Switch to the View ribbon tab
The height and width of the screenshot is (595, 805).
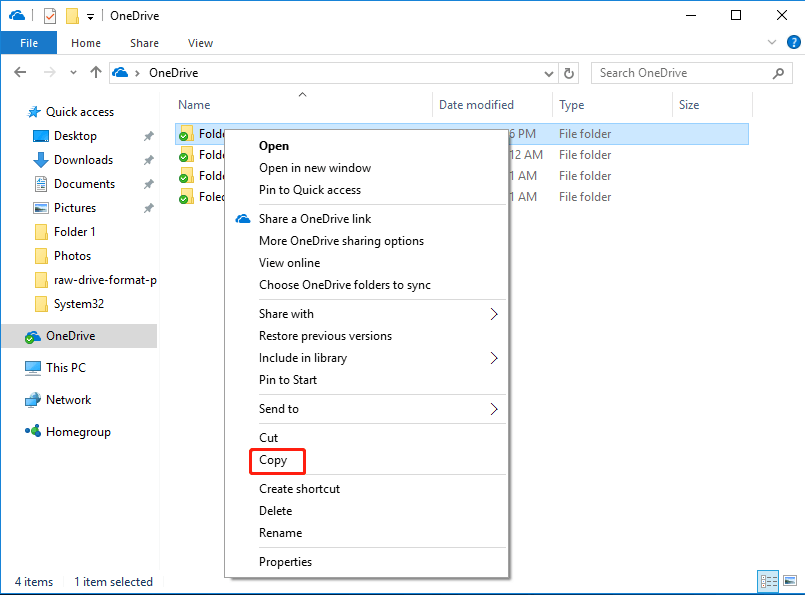point(200,43)
